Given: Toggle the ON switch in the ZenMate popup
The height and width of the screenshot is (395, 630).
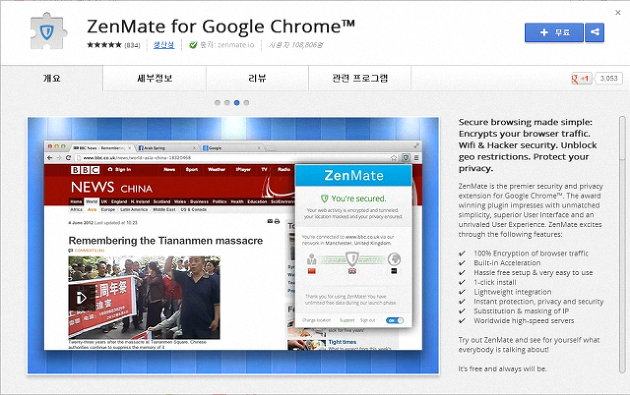Looking at the screenshot, I should point(395,320).
